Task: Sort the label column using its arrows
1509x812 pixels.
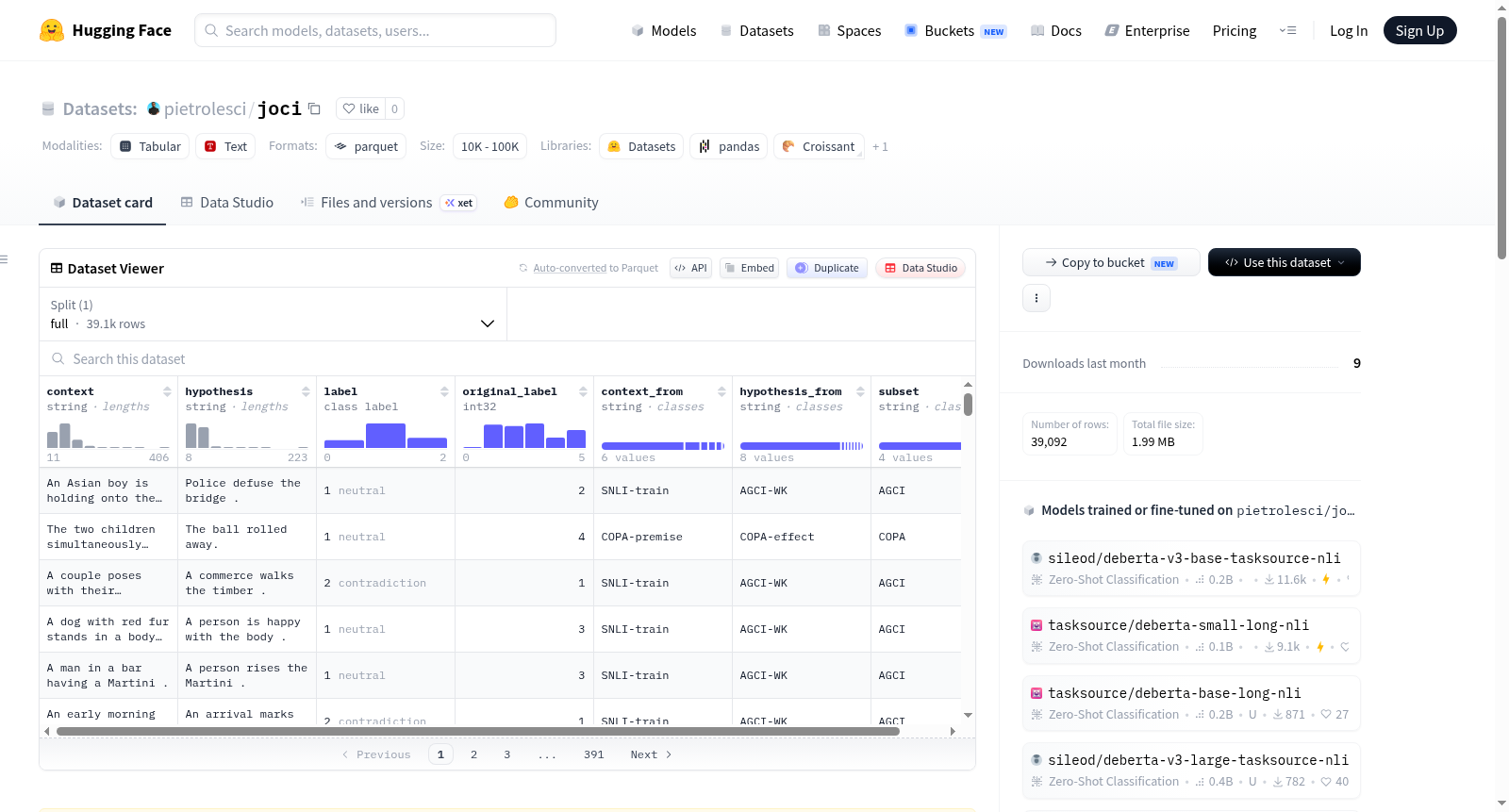Action: pos(444,391)
